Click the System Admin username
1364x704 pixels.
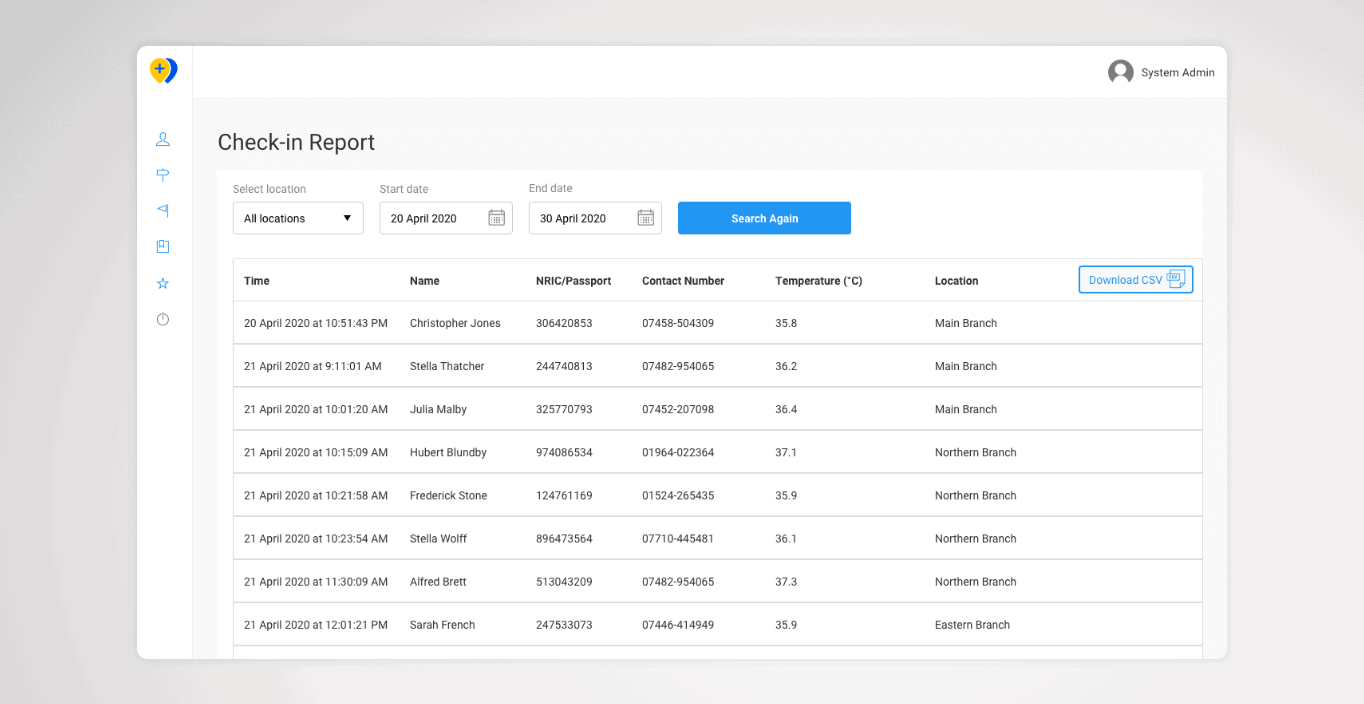[1178, 72]
